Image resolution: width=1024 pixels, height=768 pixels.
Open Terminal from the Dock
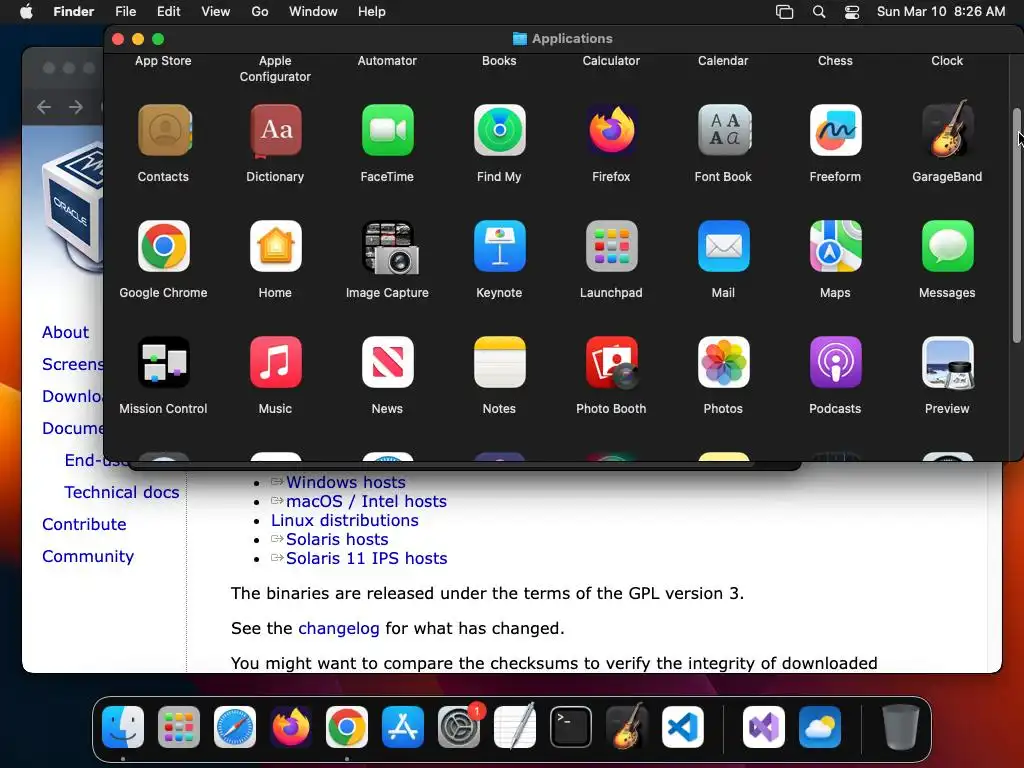pyautogui.click(x=571, y=727)
